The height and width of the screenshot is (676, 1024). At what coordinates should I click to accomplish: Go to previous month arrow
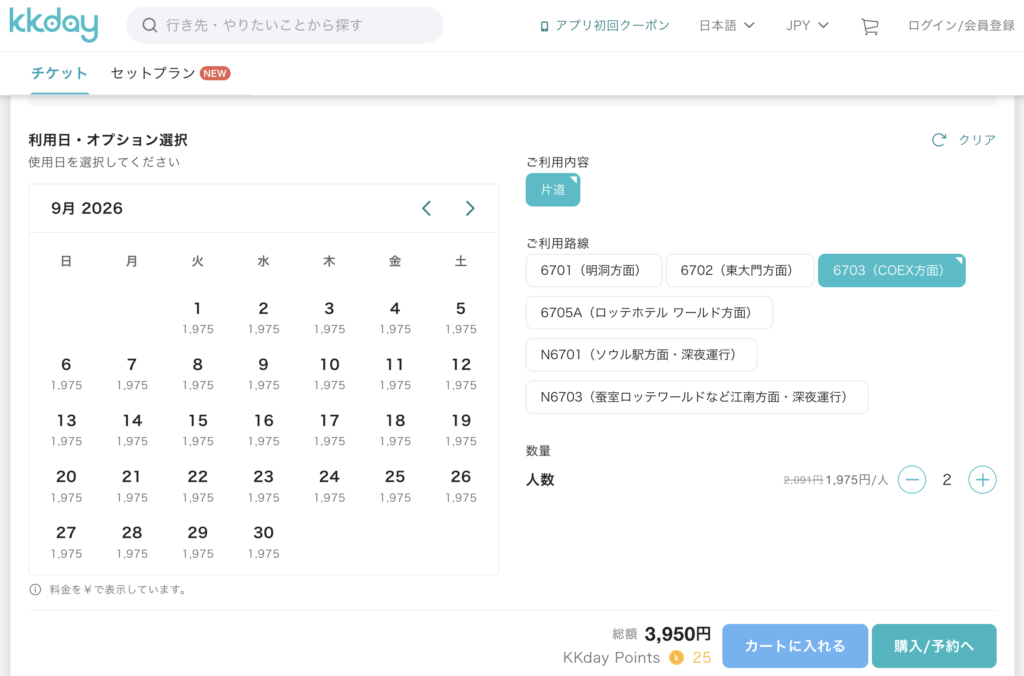pyautogui.click(x=426, y=208)
